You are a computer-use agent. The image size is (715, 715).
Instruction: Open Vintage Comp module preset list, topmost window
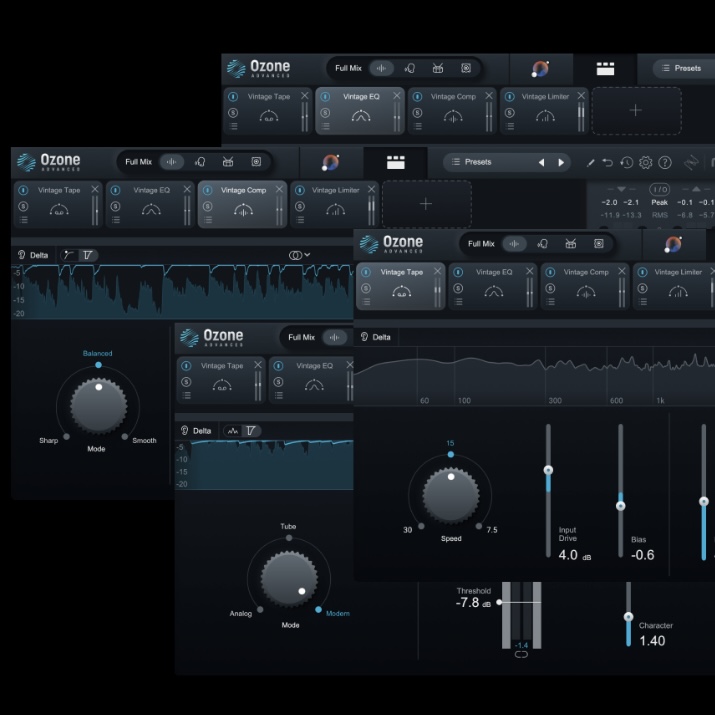pyautogui.click(x=417, y=126)
